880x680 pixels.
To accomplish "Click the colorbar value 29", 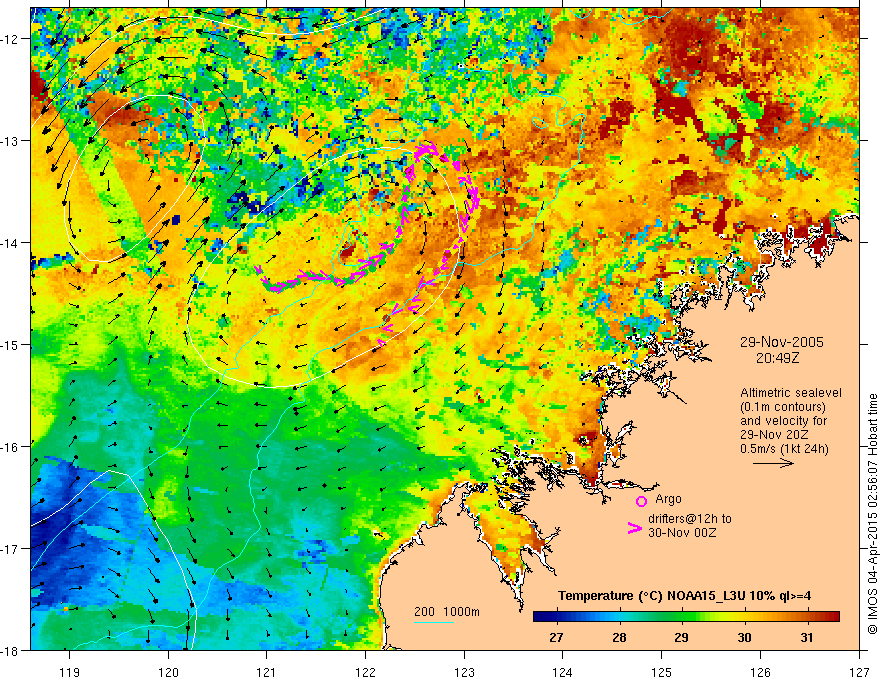I will pos(681,638).
